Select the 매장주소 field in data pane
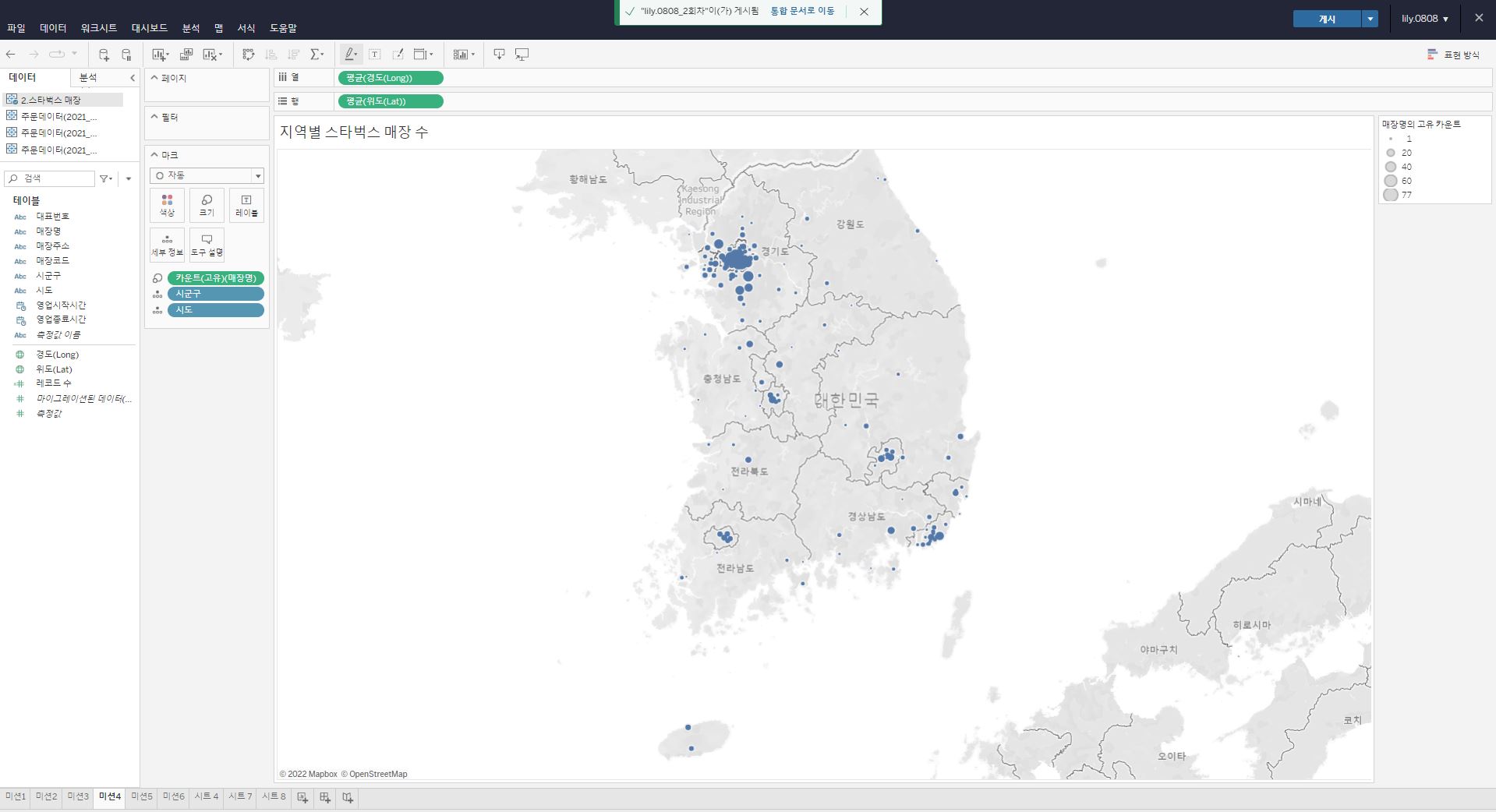The image size is (1496, 812). [x=53, y=246]
